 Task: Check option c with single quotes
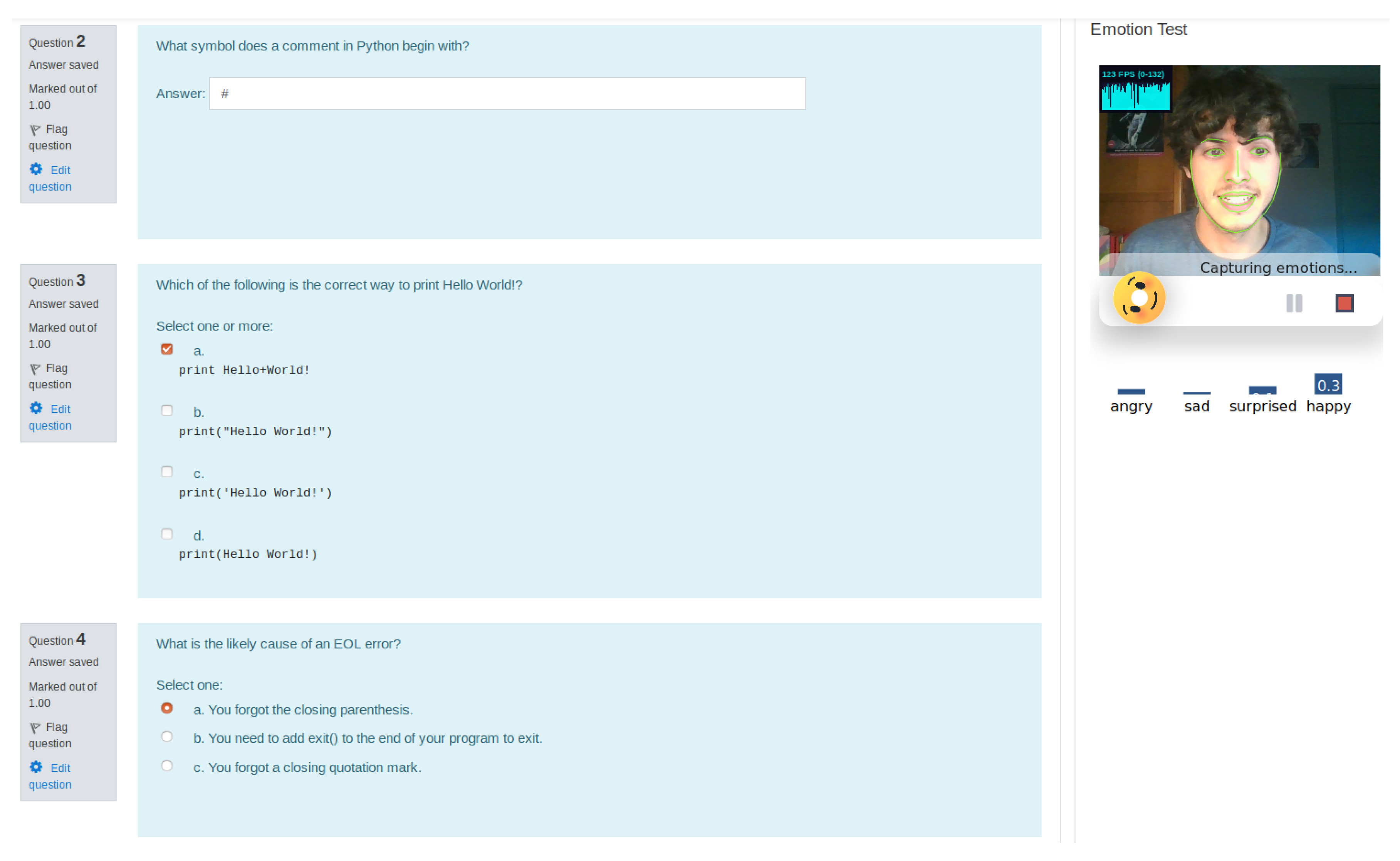coord(167,472)
